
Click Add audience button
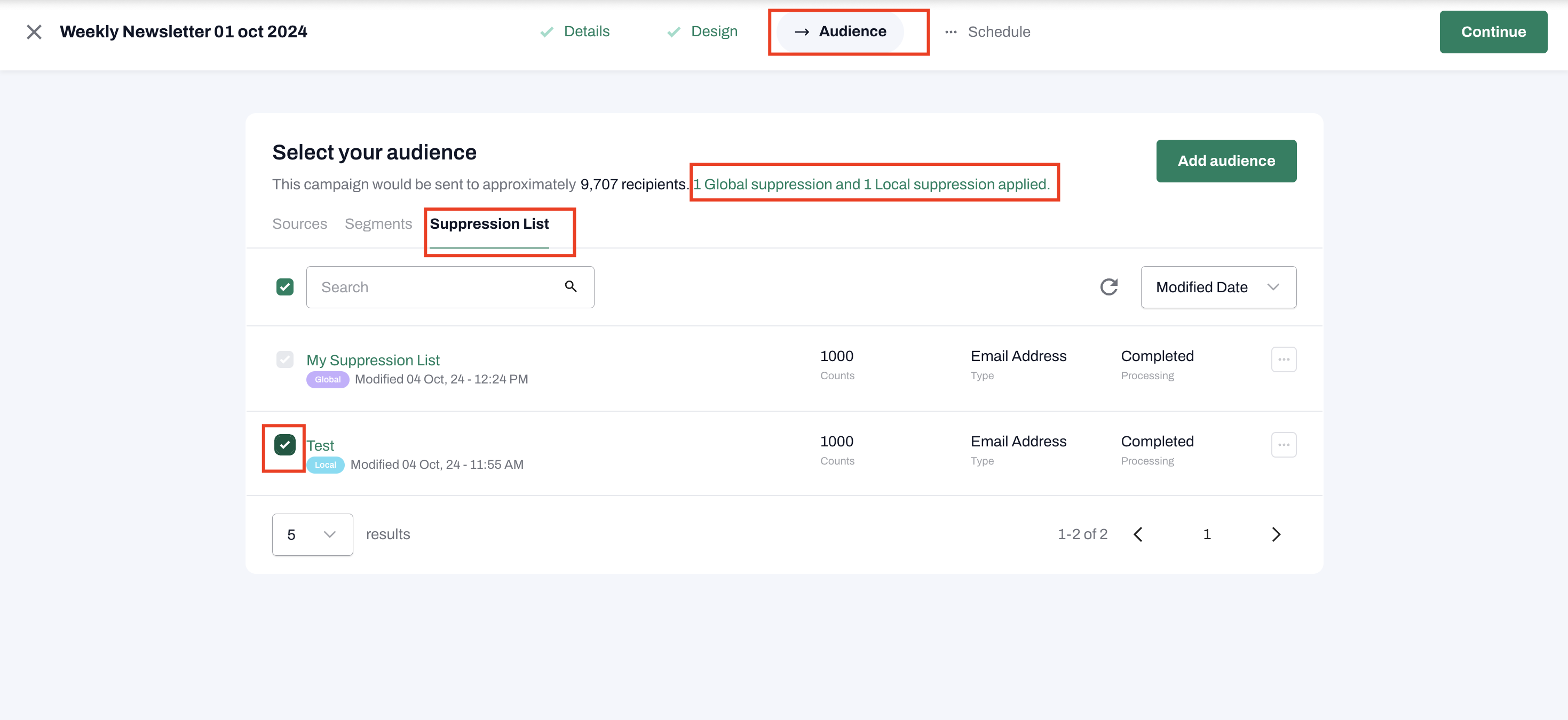(x=1226, y=161)
